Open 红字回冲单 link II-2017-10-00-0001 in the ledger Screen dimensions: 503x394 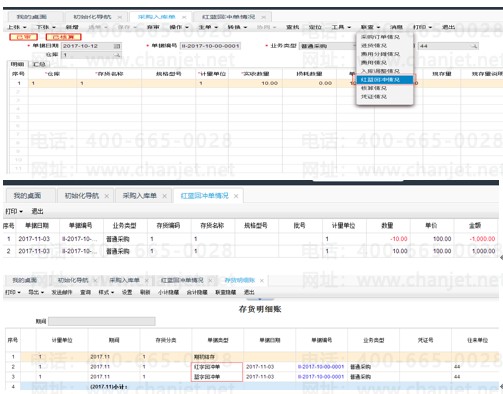tap(321, 367)
